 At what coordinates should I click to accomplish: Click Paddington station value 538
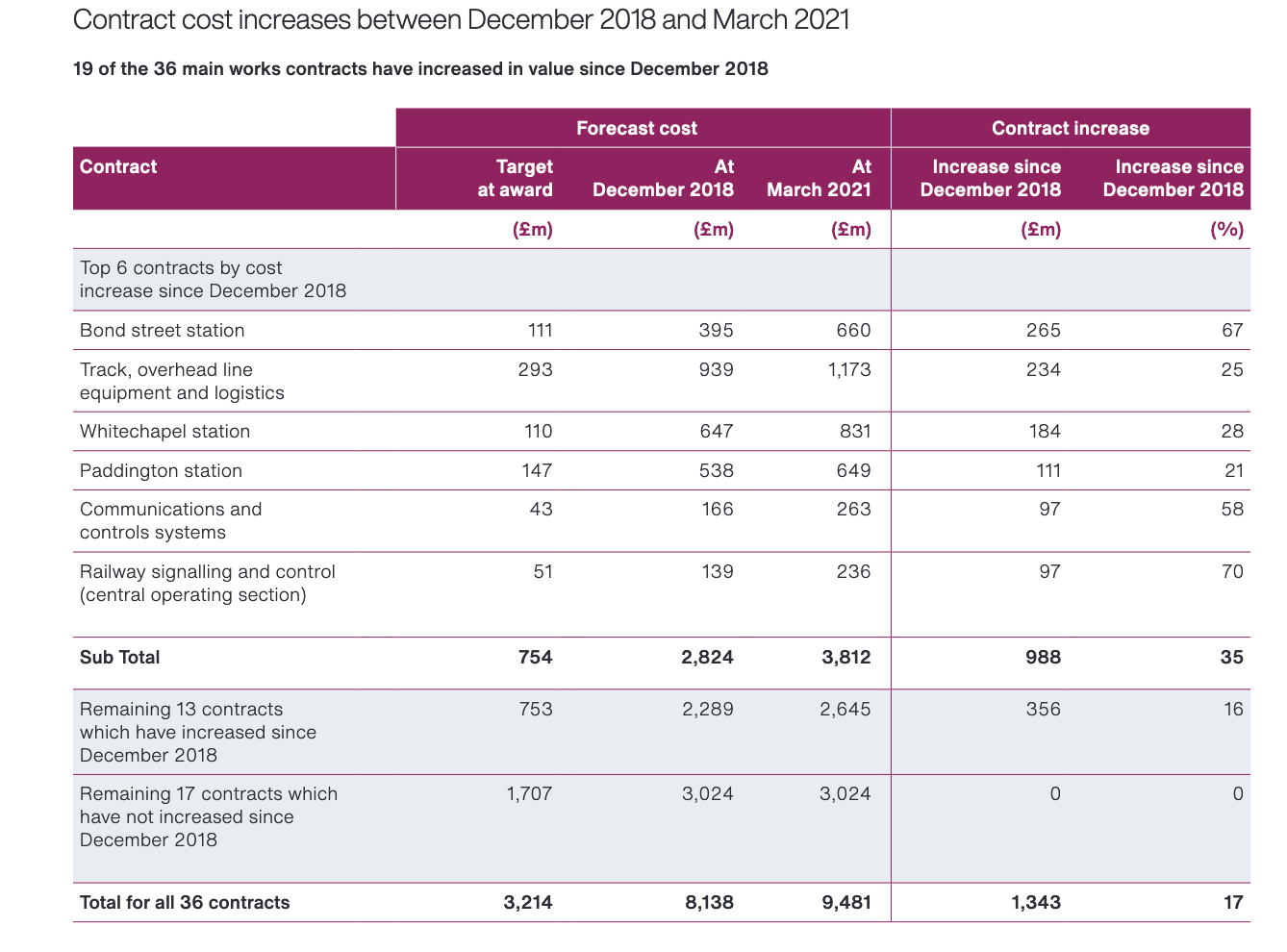pyautogui.click(x=716, y=470)
